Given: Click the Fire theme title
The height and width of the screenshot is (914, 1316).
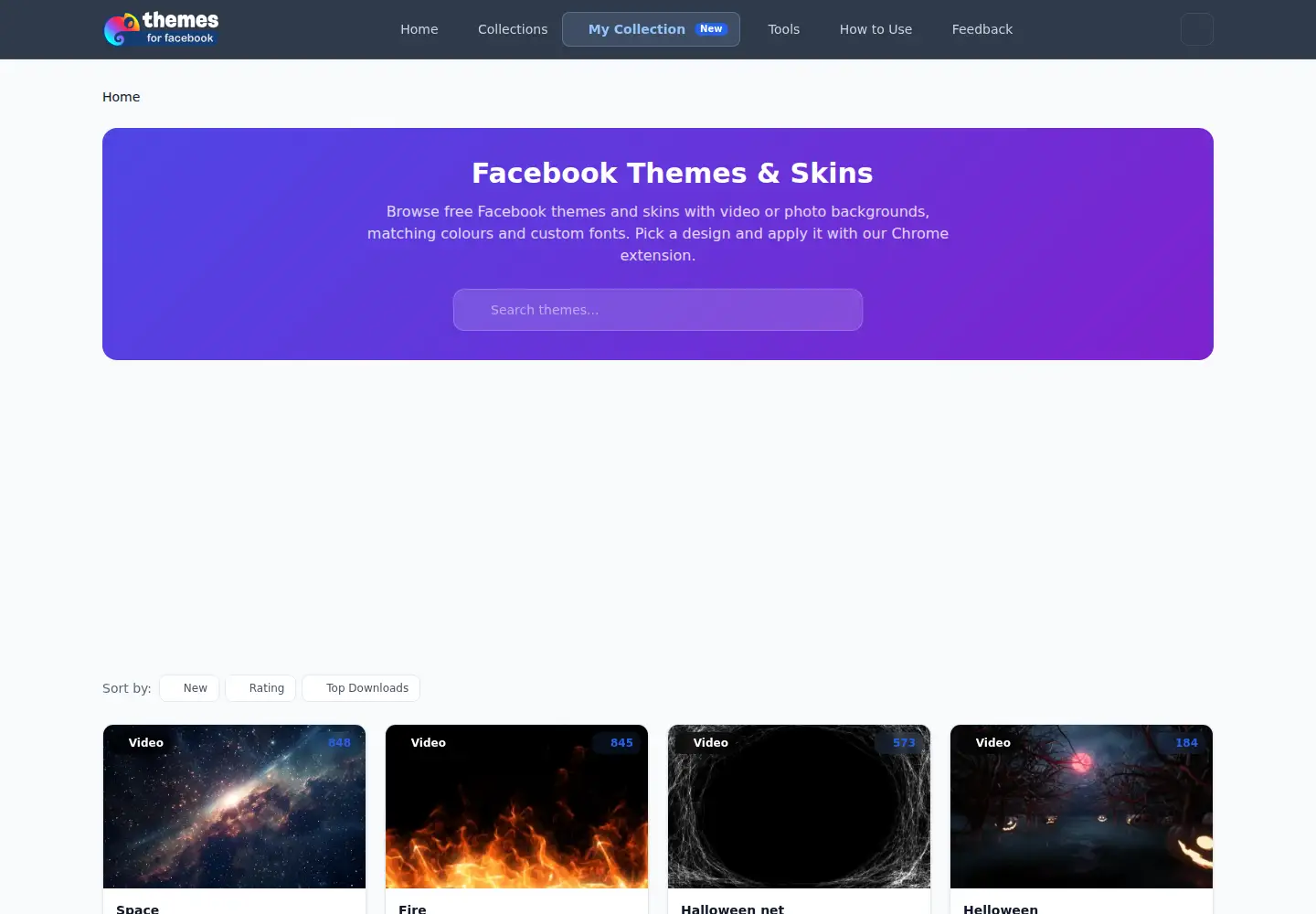Looking at the screenshot, I should pyautogui.click(x=412, y=909).
